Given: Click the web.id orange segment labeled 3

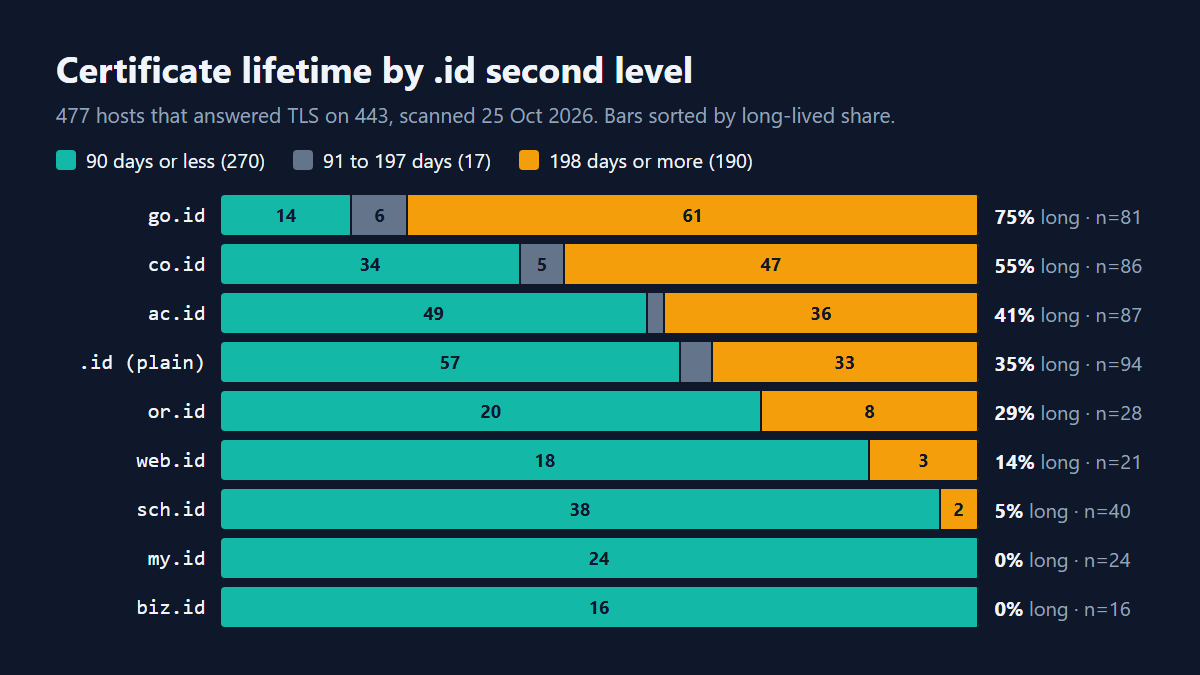Looking at the screenshot, I should click(923, 460).
